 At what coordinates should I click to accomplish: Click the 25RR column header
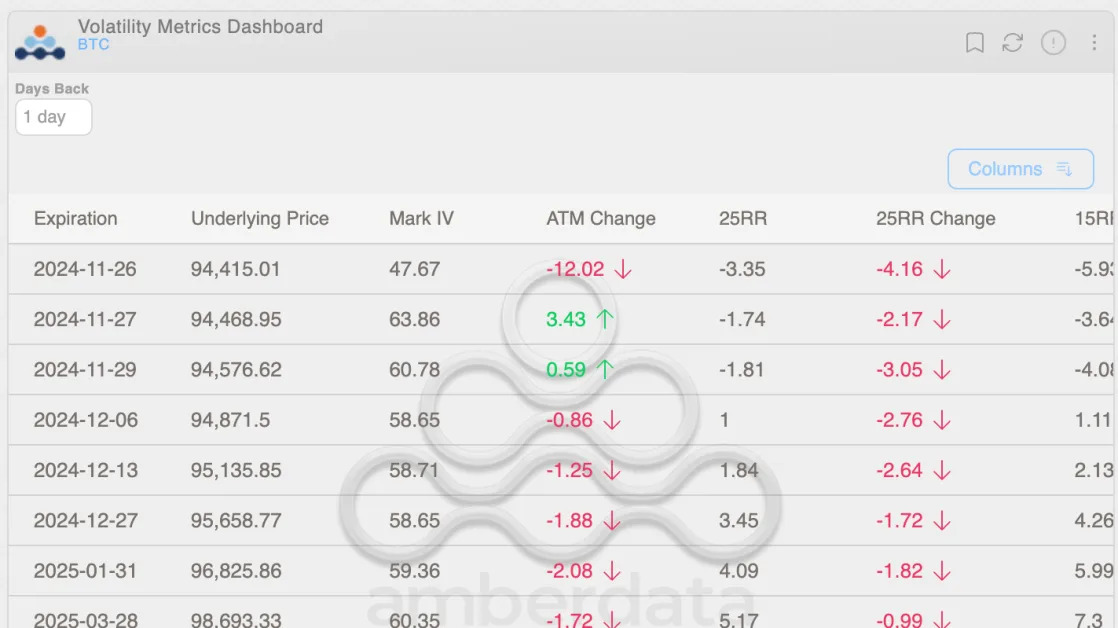743,218
